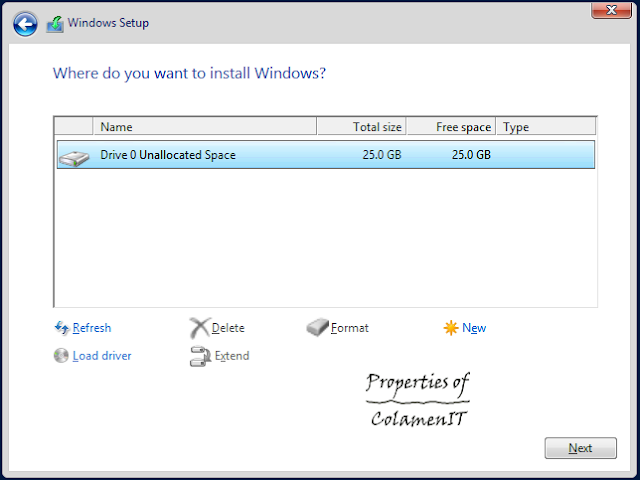The height and width of the screenshot is (480, 640).
Task: Sort by the Type column header
Action: (x=546, y=127)
